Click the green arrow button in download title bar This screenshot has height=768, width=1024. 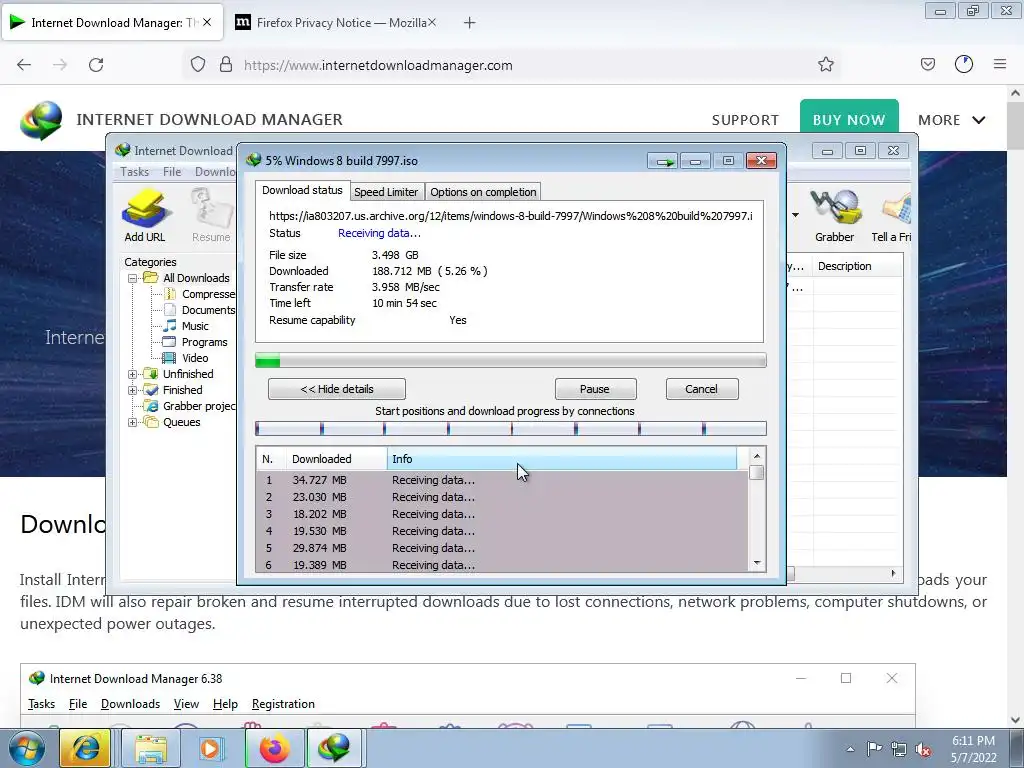(664, 161)
